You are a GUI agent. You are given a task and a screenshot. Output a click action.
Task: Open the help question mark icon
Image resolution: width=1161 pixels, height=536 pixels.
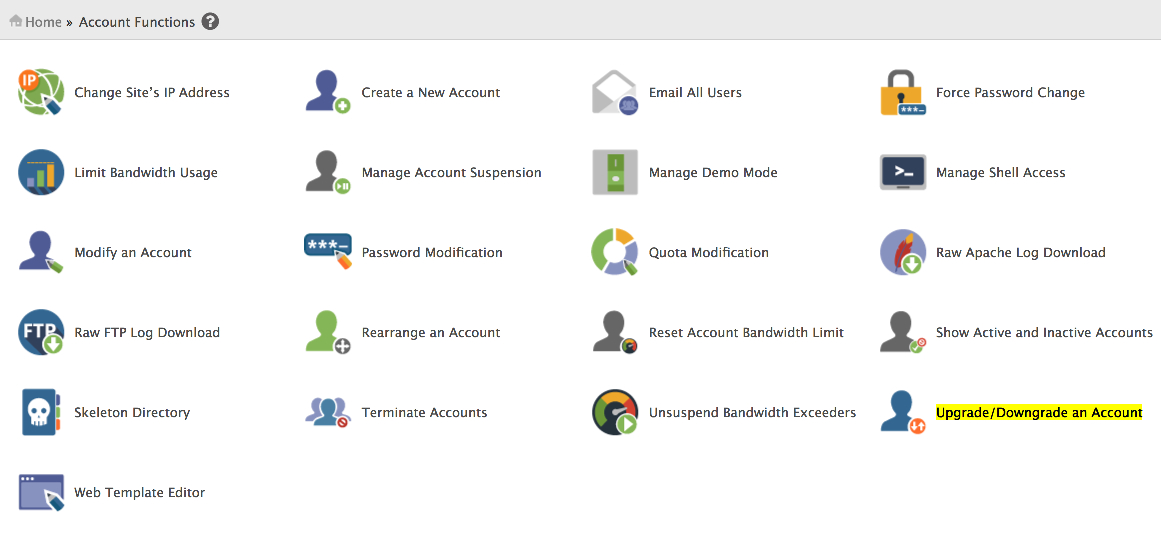coord(210,21)
